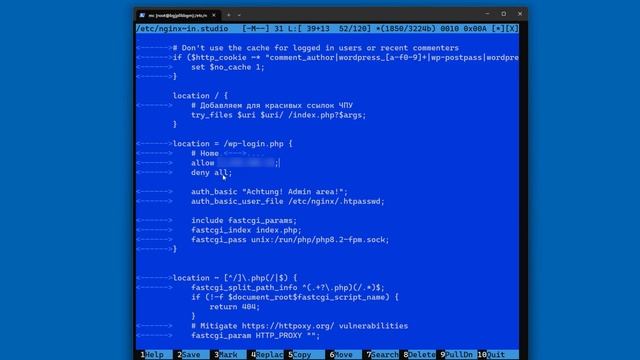
Task: Click the 'location / {' line
Action: pos(200,96)
